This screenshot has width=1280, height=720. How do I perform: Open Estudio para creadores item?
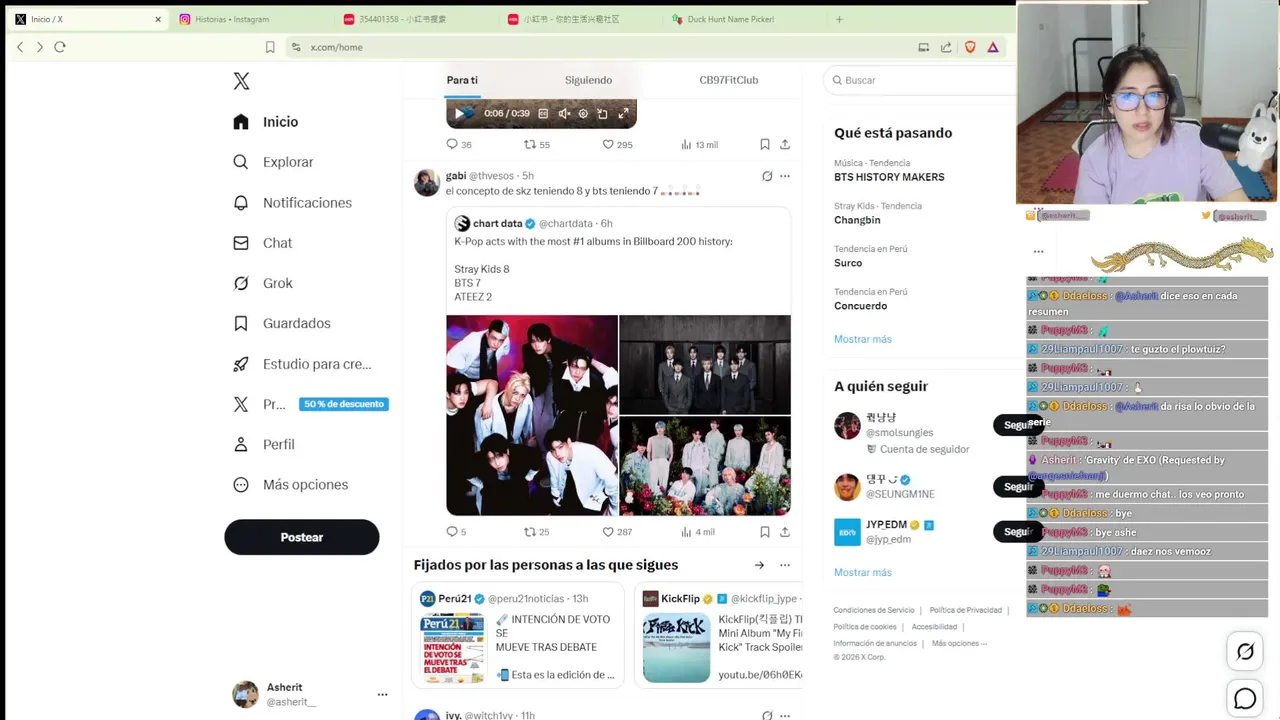[301, 364]
